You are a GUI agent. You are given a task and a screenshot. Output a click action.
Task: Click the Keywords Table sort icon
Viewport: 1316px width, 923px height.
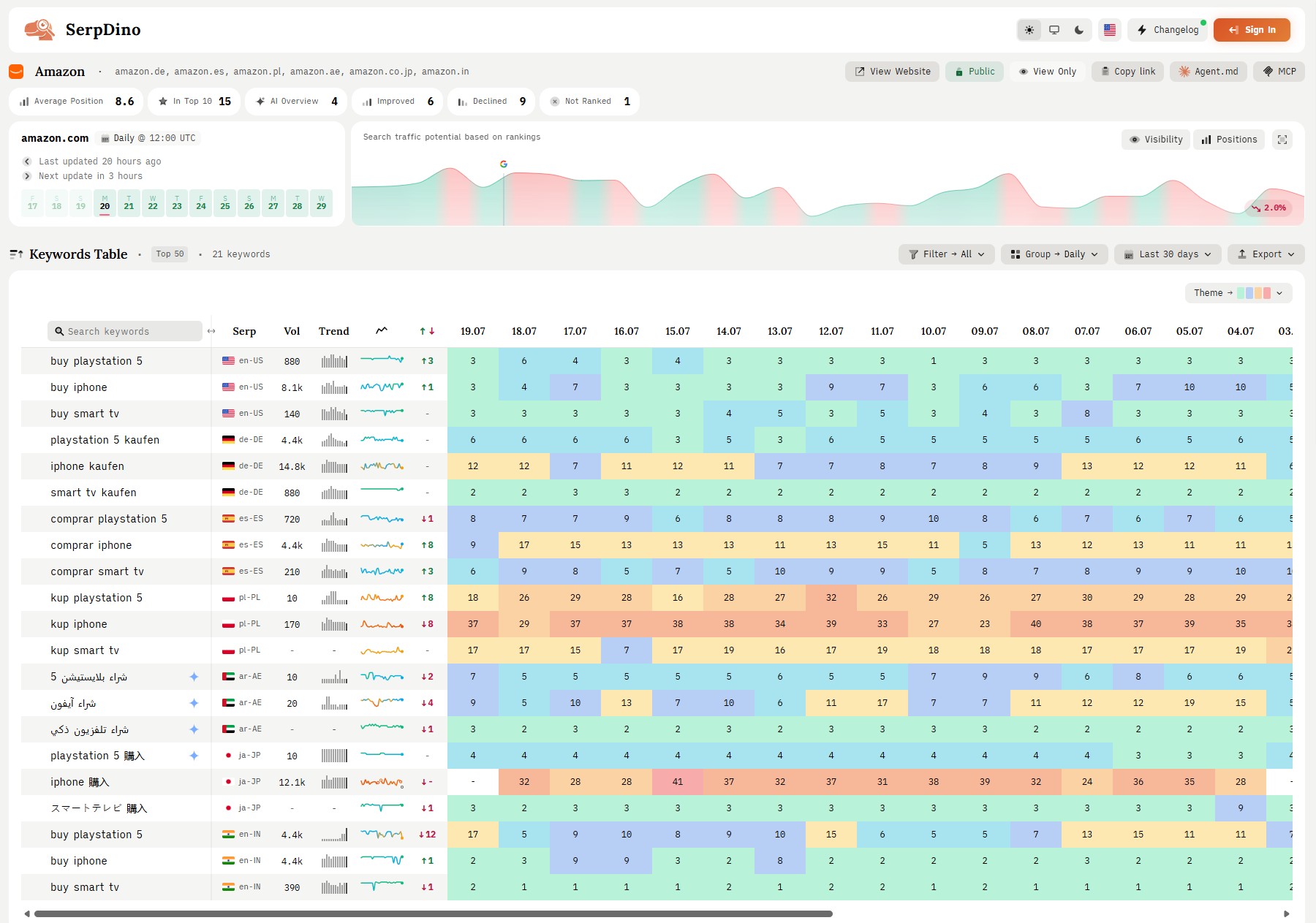(x=16, y=254)
